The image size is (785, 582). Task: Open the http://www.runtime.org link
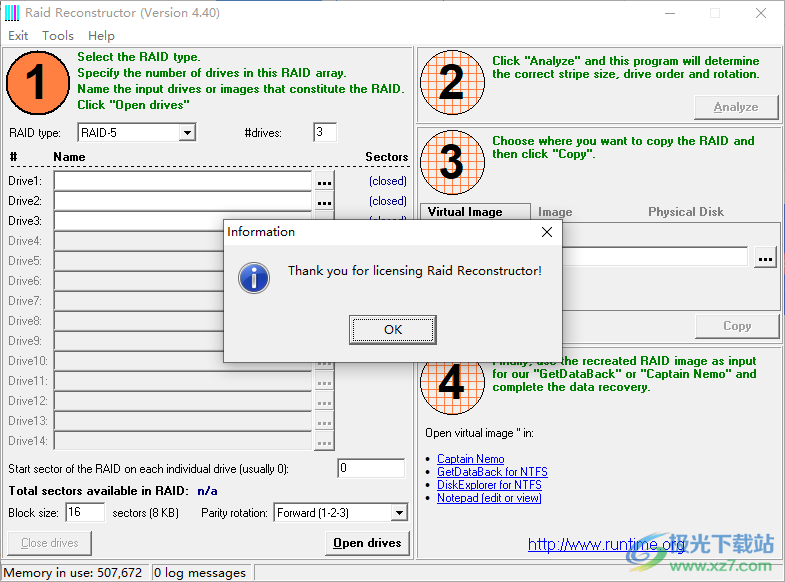click(x=606, y=544)
